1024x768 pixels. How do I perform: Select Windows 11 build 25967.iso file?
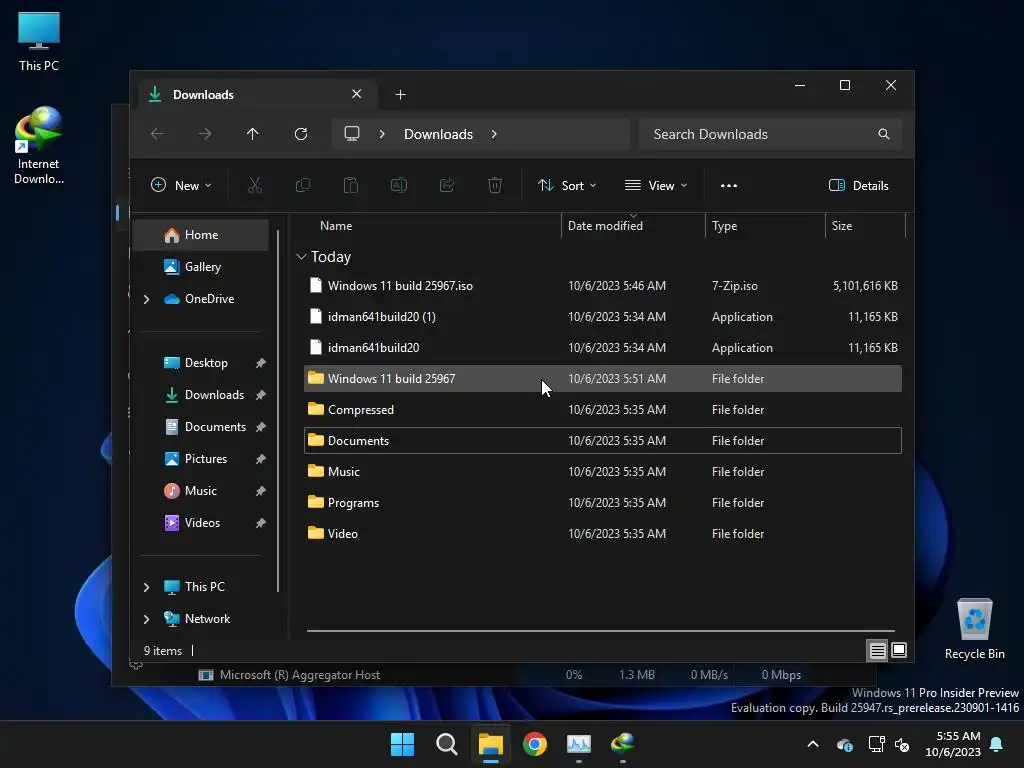click(603, 286)
